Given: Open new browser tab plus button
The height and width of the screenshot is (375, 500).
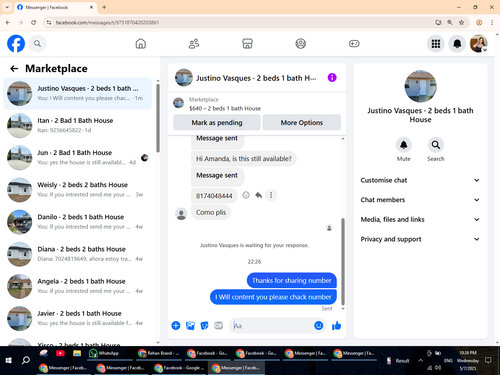Looking at the screenshot, I should coord(104,7).
